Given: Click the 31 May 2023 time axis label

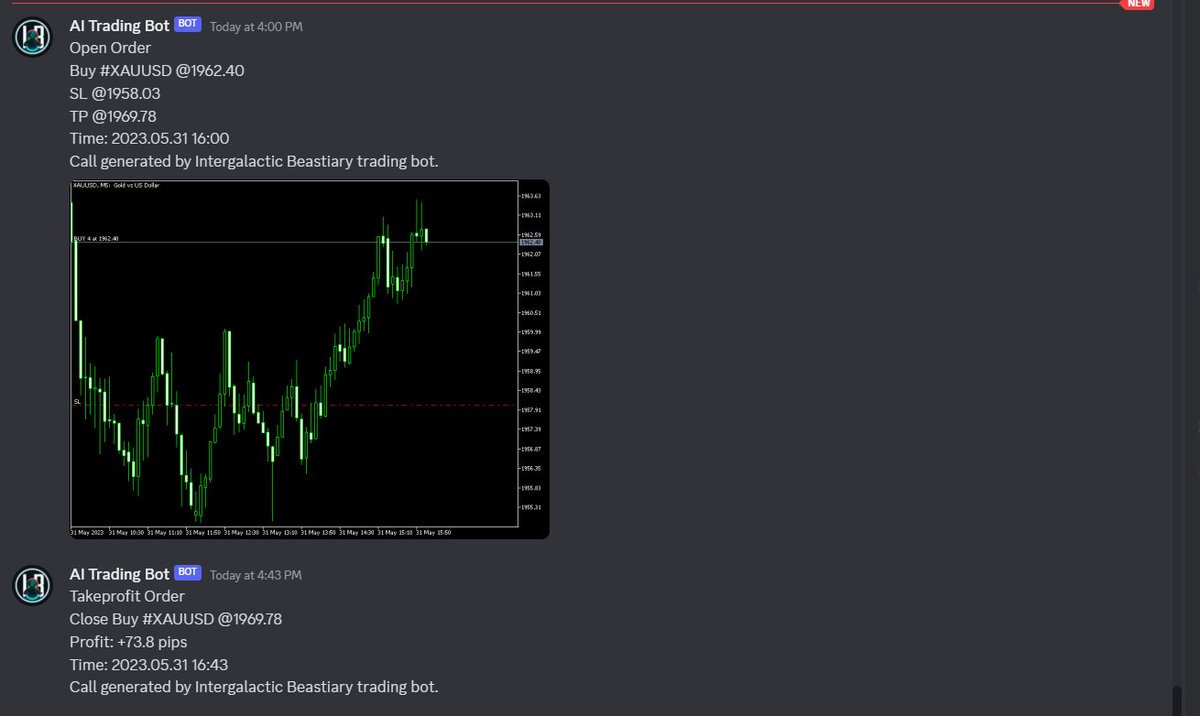Looking at the screenshot, I should click(85, 532).
